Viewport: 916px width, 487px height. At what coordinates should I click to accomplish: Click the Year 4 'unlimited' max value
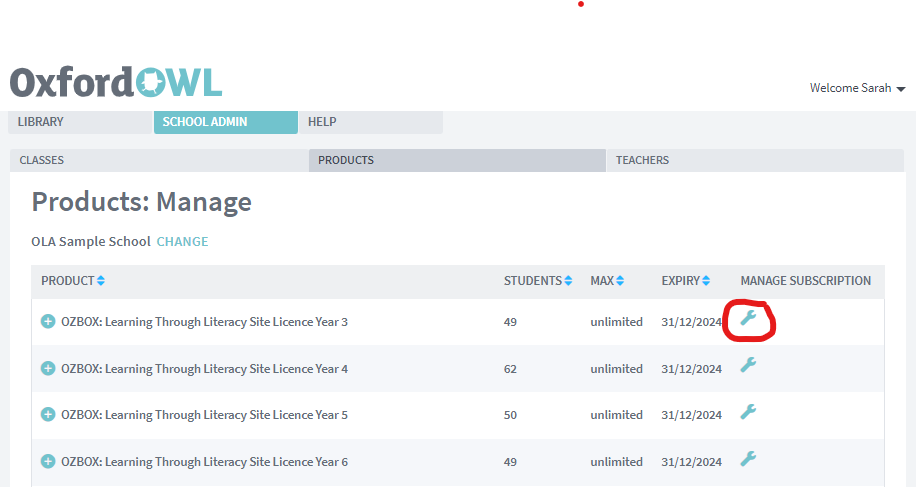616,369
